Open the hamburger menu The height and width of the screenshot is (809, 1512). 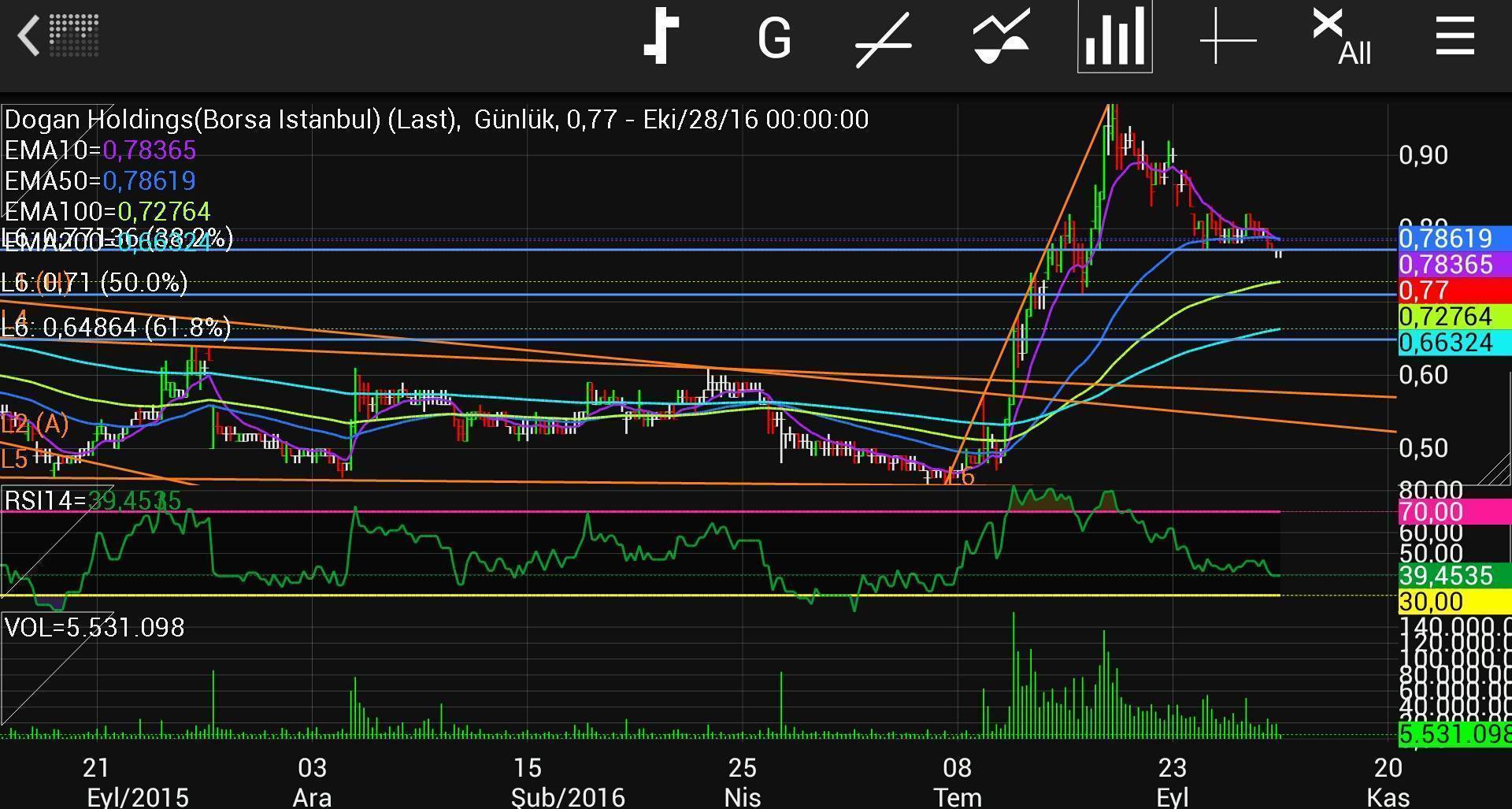(x=1455, y=37)
